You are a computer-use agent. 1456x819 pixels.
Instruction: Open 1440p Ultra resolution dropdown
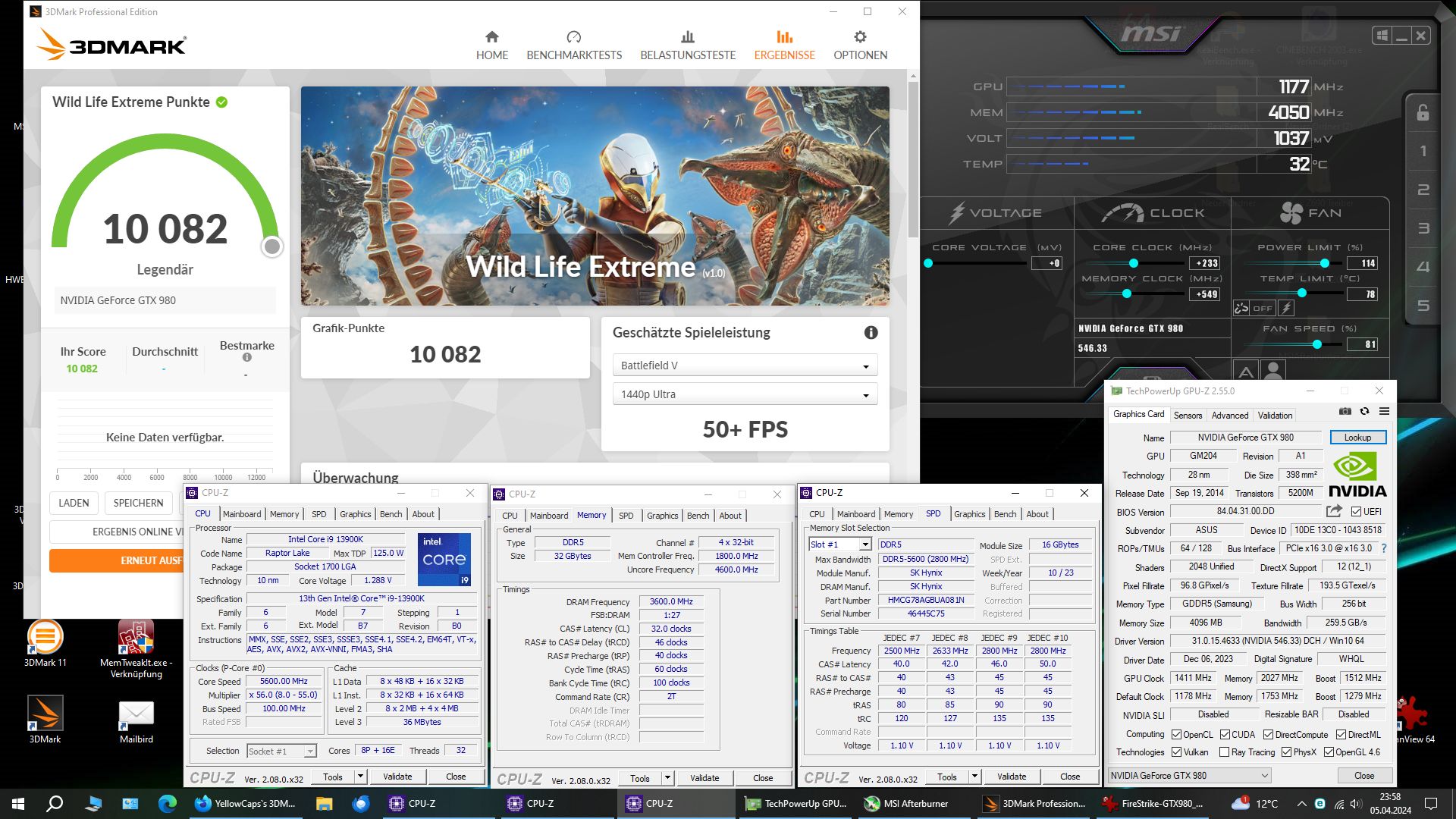tap(745, 394)
